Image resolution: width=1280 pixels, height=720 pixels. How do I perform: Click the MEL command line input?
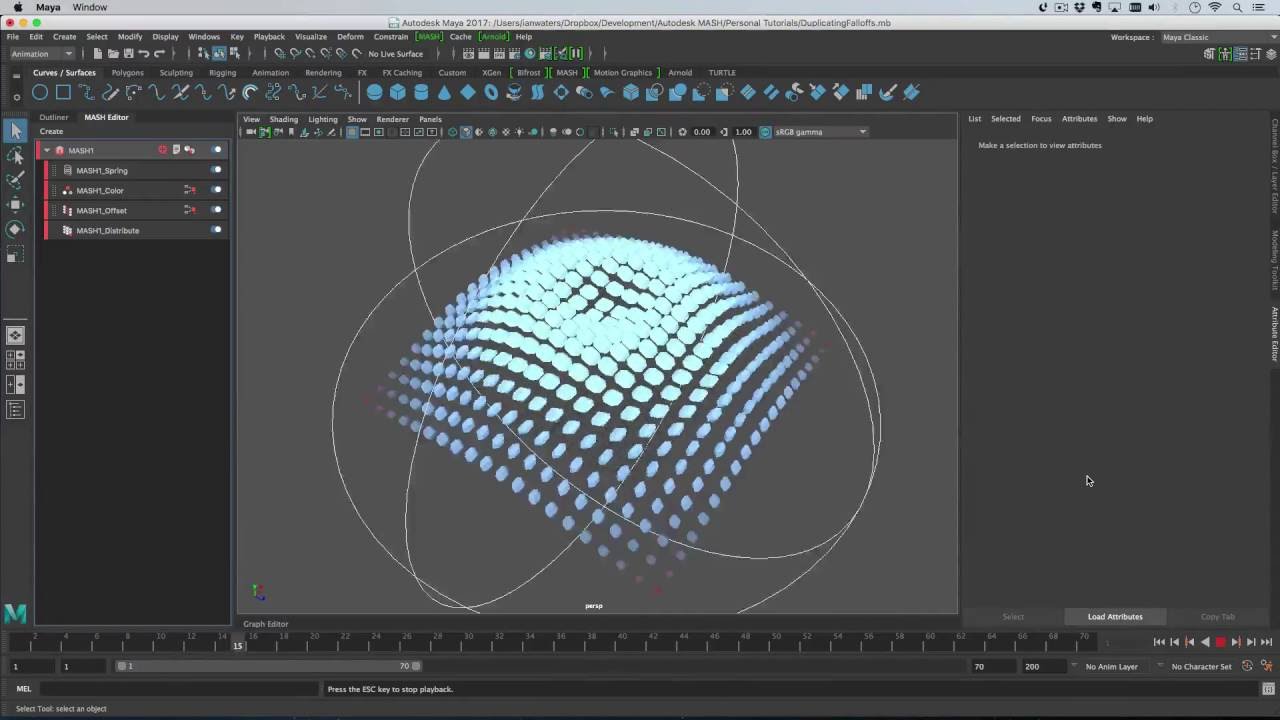[180, 689]
